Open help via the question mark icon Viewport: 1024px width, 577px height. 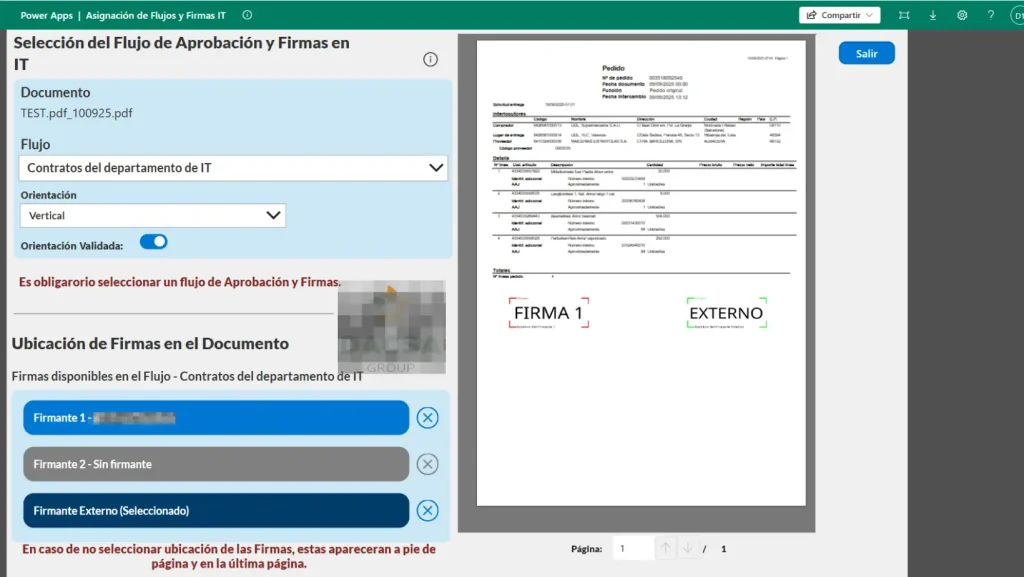989,15
